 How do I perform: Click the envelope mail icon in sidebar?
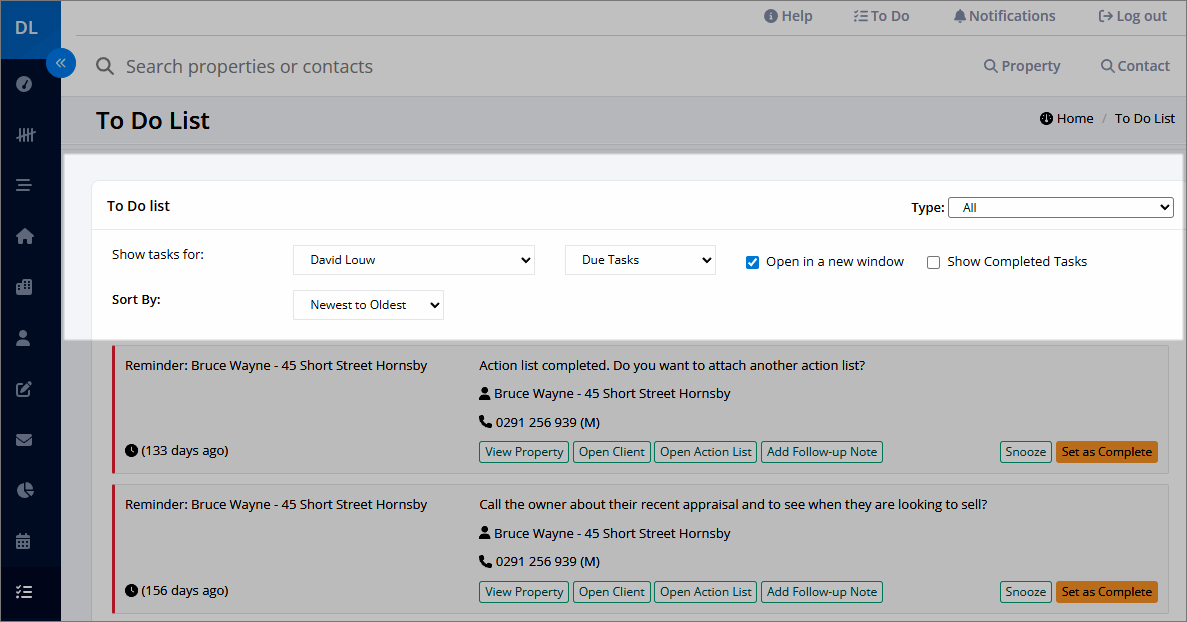(24, 440)
